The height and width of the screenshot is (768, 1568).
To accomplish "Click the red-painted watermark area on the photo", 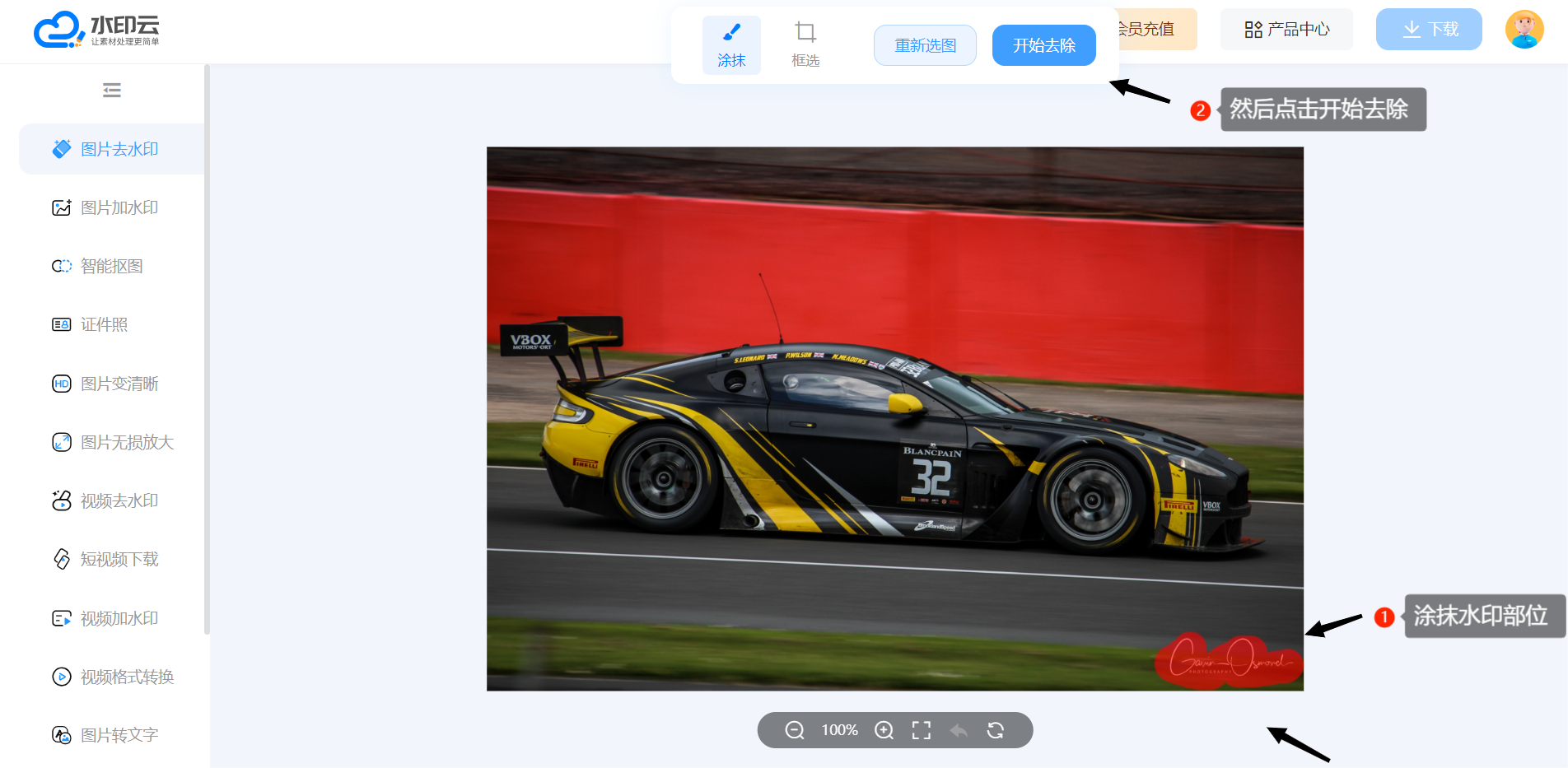I will (x=1227, y=660).
